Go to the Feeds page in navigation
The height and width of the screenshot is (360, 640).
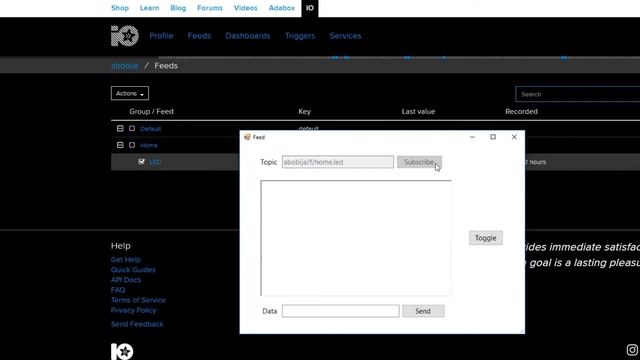click(x=199, y=36)
